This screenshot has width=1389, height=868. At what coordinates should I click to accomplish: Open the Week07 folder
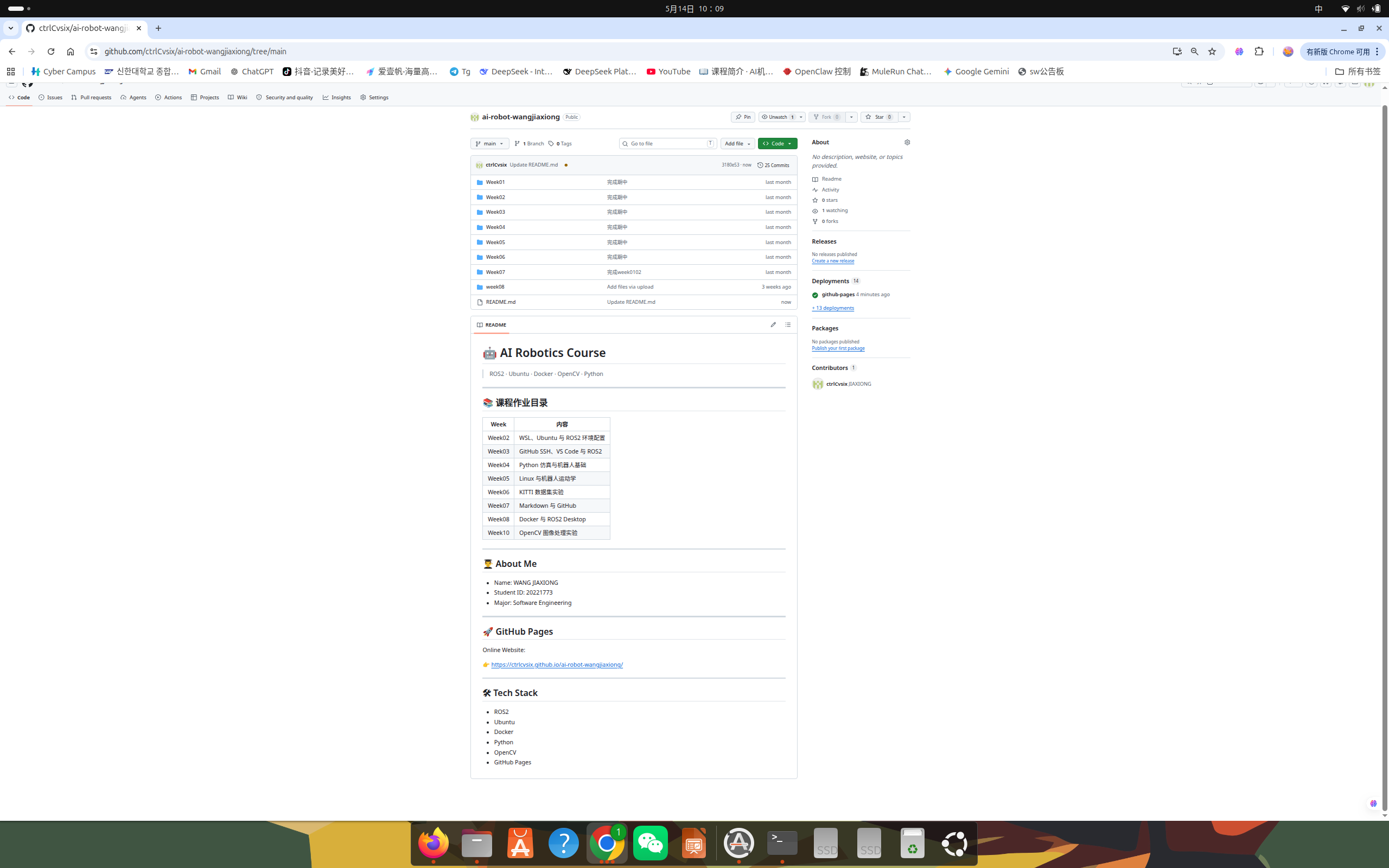(x=495, y=272)
